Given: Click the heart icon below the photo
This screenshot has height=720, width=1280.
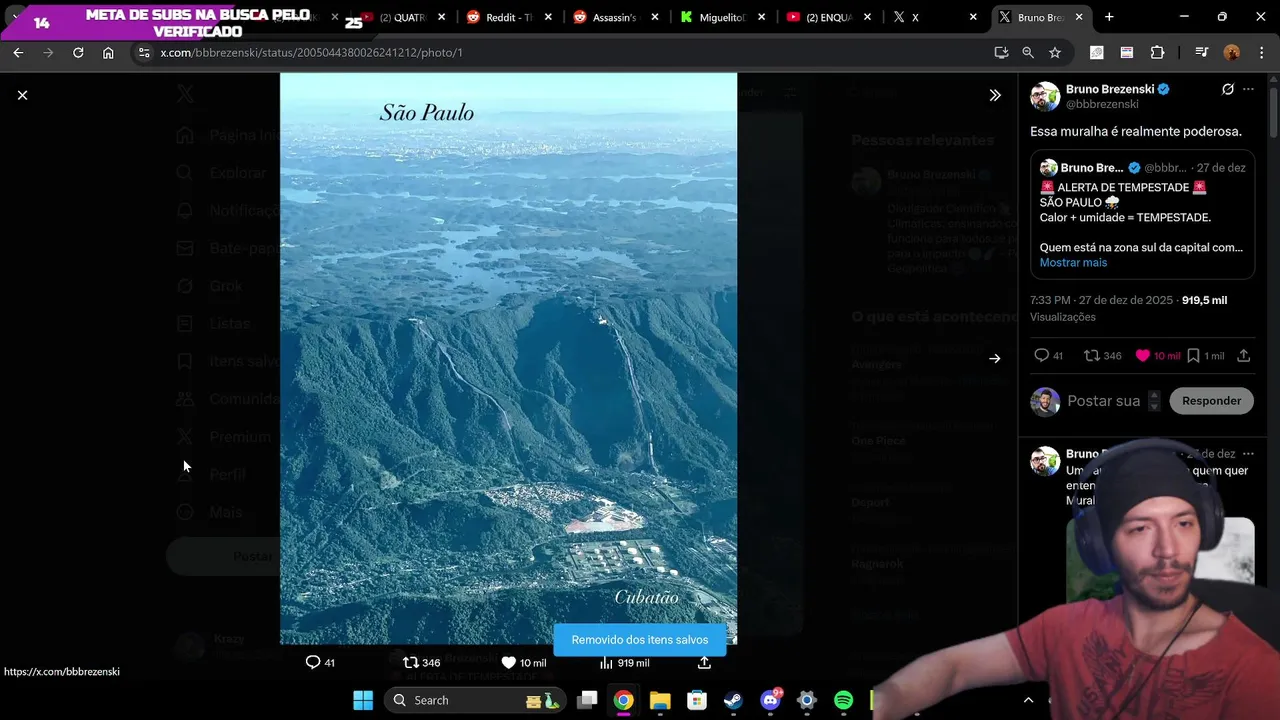Looking at the screenshot, I should (508, 662).
